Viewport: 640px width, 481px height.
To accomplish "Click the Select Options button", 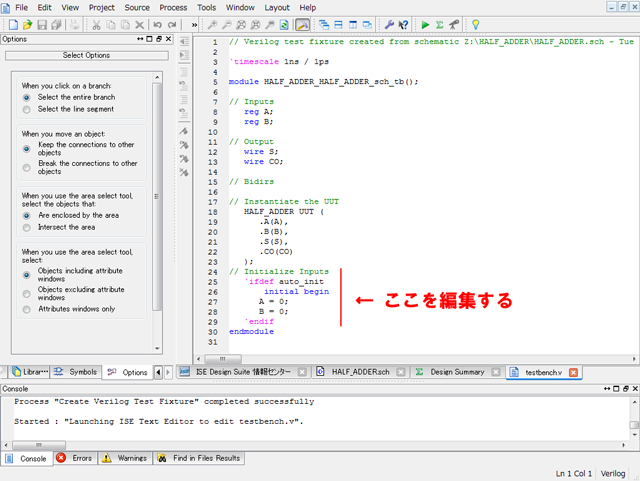I will 87,55.
